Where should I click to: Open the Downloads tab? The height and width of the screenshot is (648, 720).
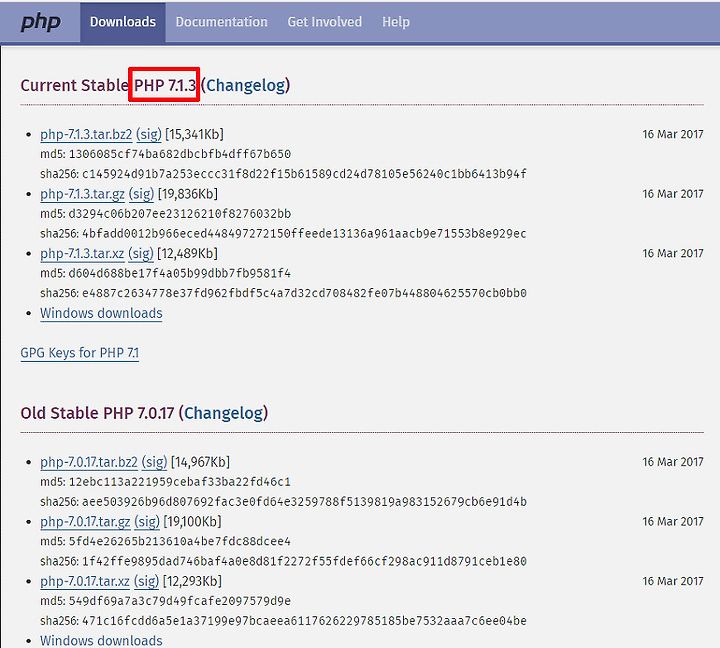123,22
